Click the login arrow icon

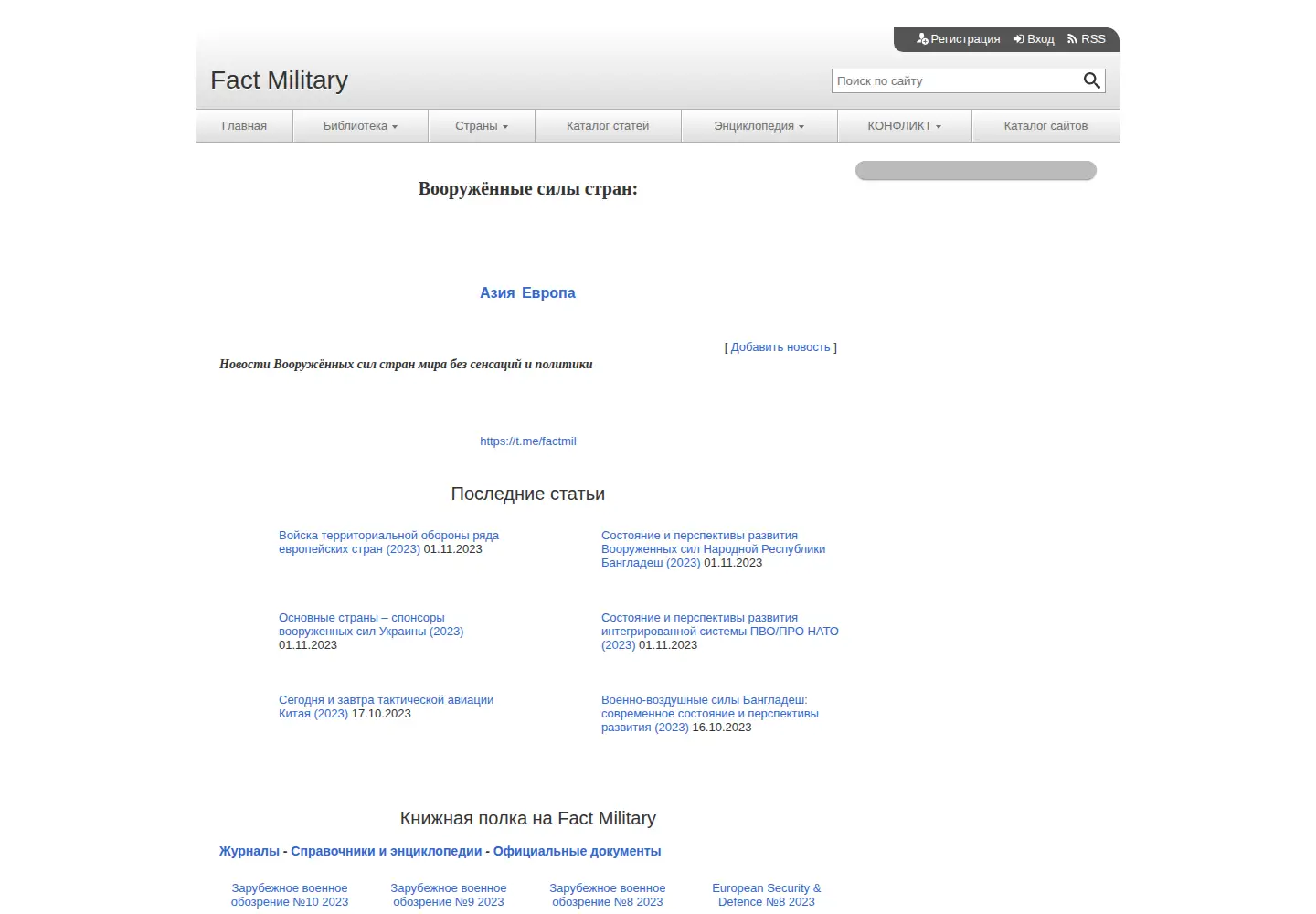[x=1018, y=39]
